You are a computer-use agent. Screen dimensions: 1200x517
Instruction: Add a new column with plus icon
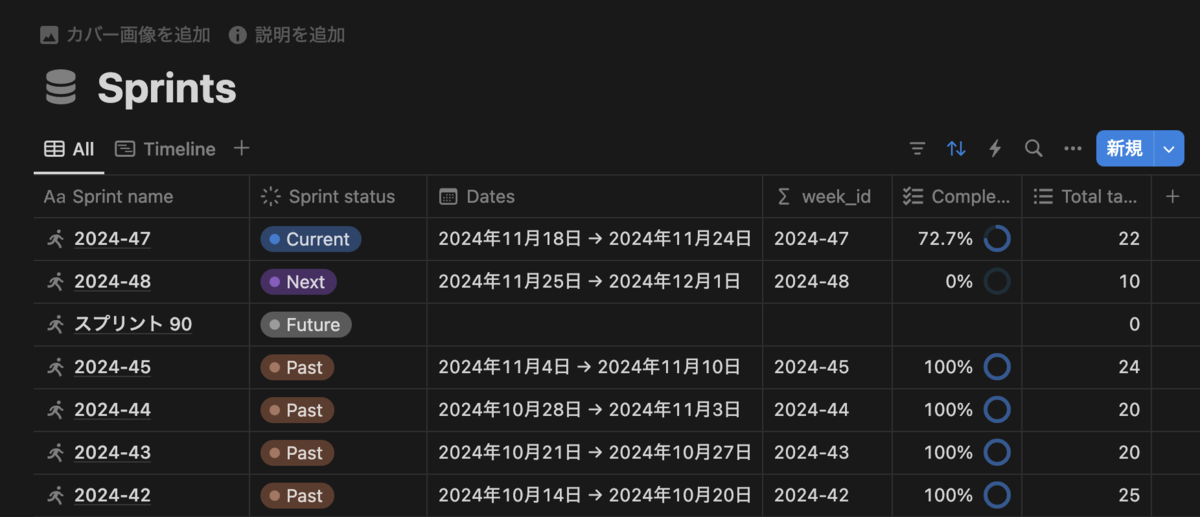point(1173,197)
